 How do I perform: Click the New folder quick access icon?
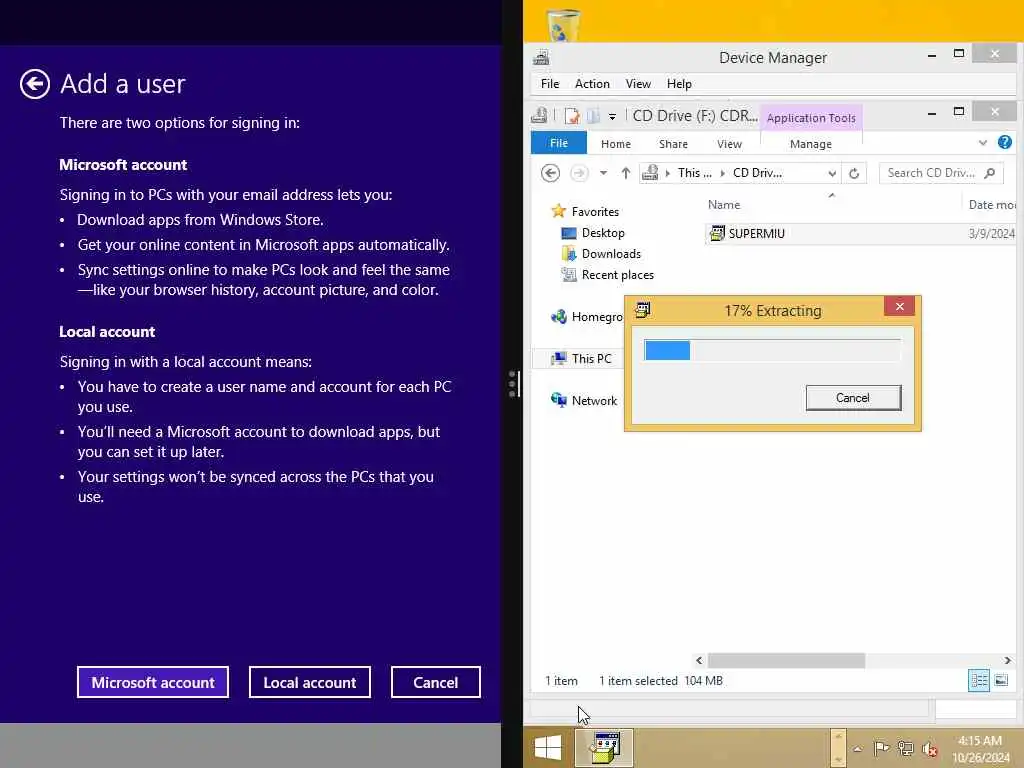(x=593, y=116)
